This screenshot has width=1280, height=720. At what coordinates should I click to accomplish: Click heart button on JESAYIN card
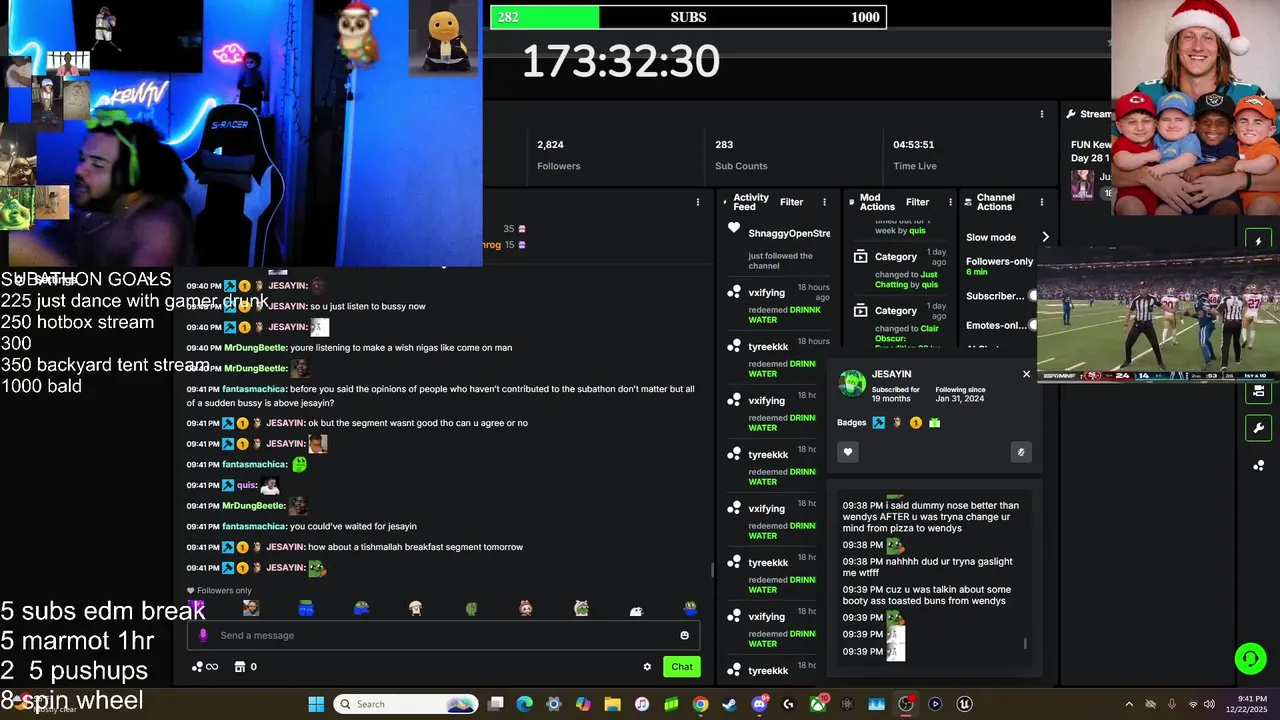pyautogui.click(x=848, y=452)
